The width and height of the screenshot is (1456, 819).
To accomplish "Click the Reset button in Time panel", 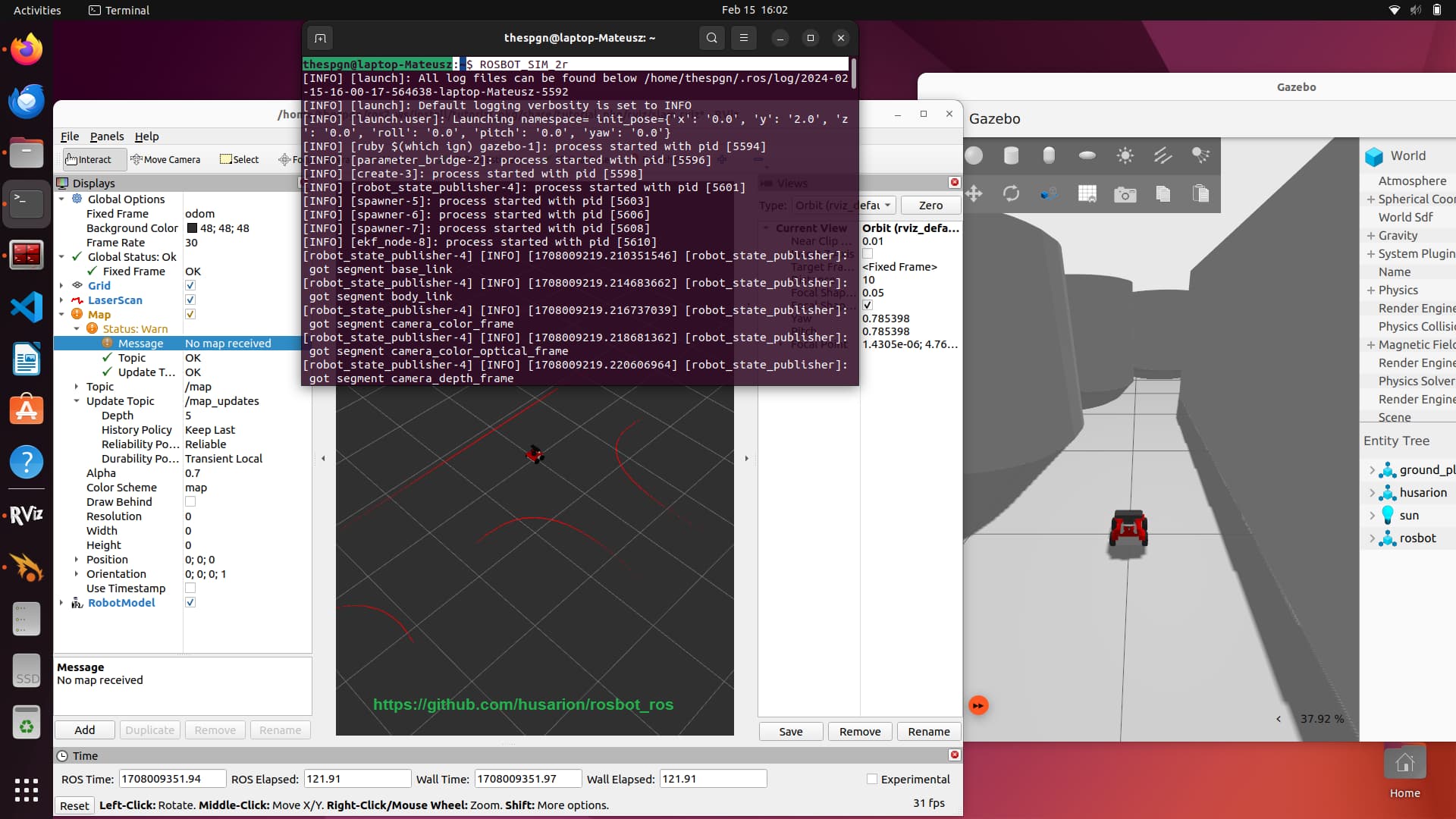I will pyautogui.click(x=74, y=805).
